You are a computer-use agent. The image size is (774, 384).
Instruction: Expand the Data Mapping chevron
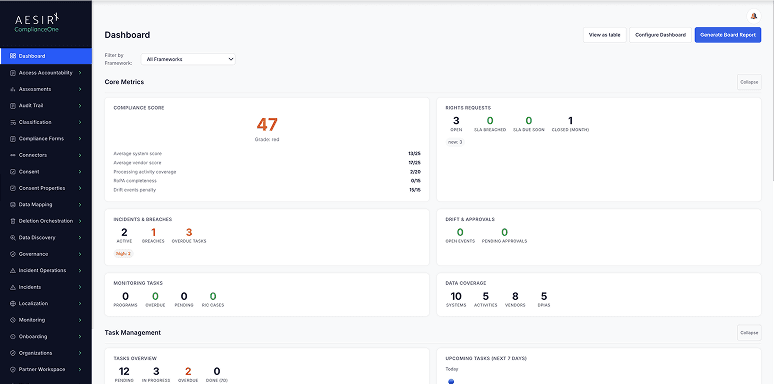[x=80, y=204]
